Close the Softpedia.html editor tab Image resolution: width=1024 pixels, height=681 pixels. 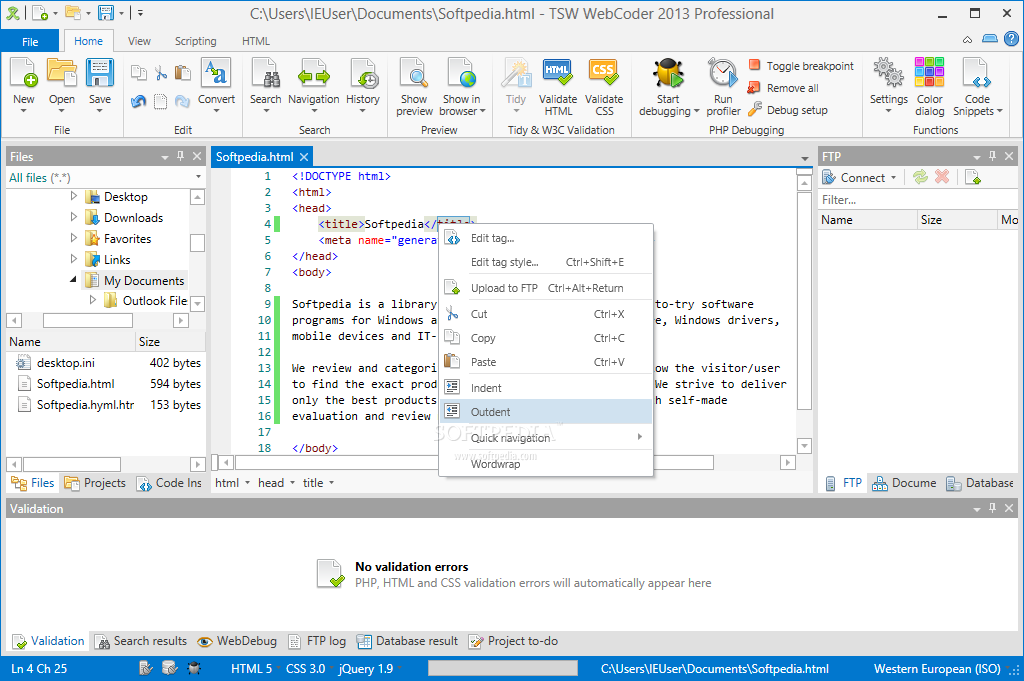tap(304, 157)
